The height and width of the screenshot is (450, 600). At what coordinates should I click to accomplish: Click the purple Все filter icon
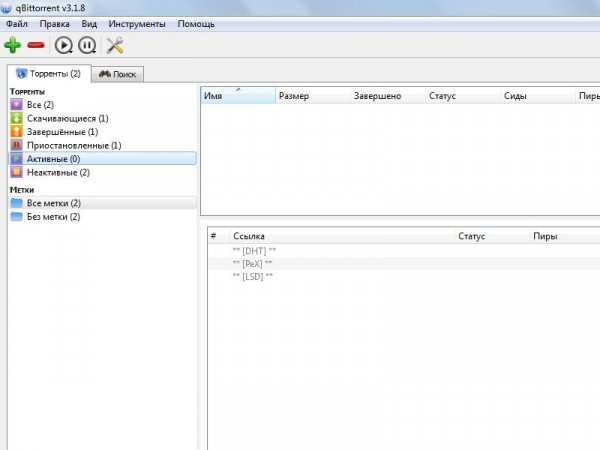pyautogui.click(x=16, y=104)
